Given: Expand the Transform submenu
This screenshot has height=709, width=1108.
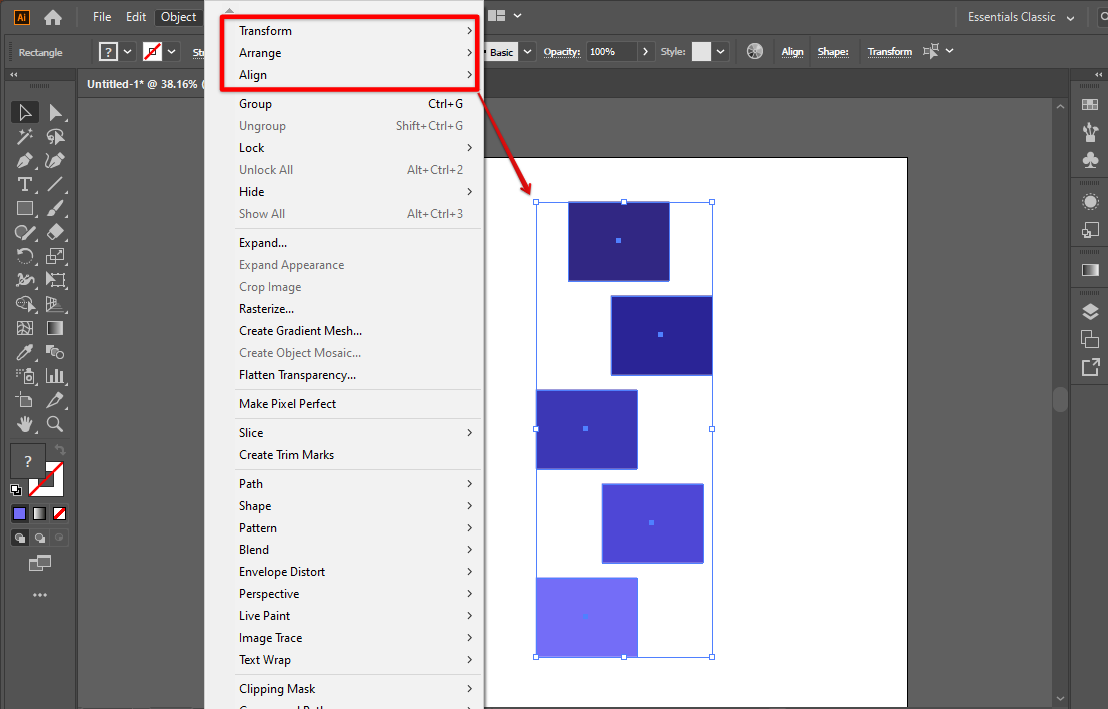Looking at the screenshot, I should point(265,30).
